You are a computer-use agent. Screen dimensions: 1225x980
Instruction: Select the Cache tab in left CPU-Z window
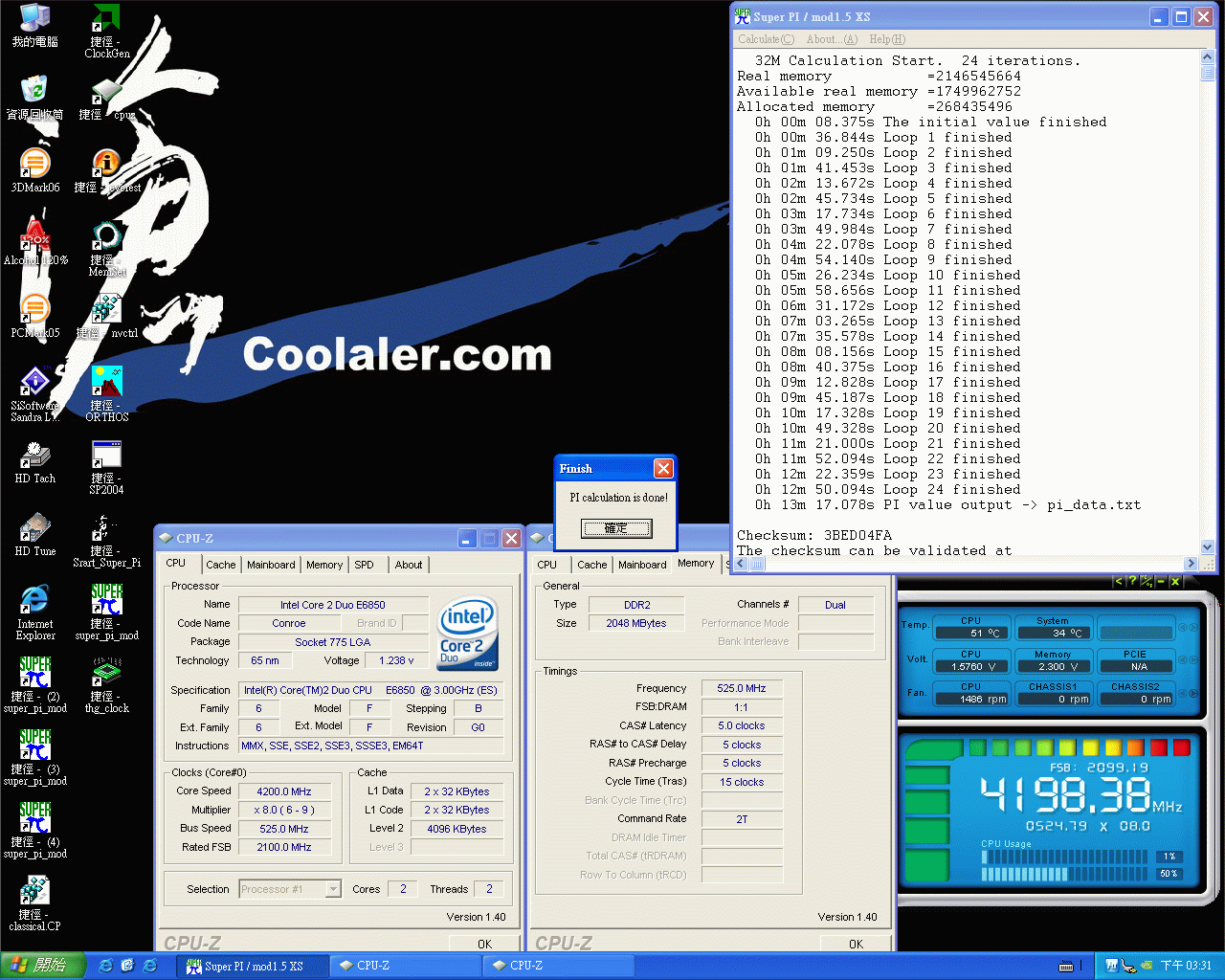[x=221, y=565]
